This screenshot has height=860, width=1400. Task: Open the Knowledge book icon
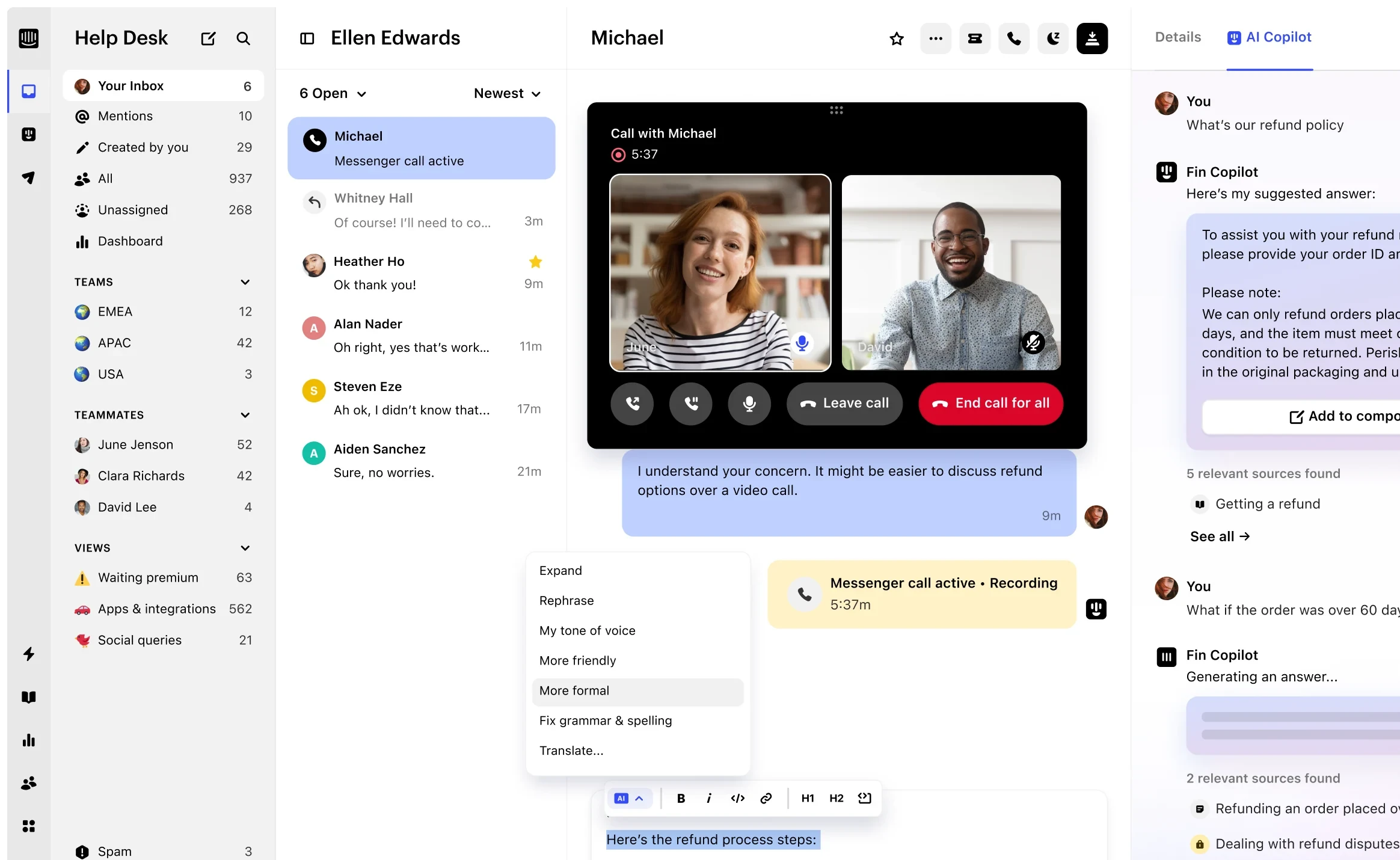(x=28, y=697)
